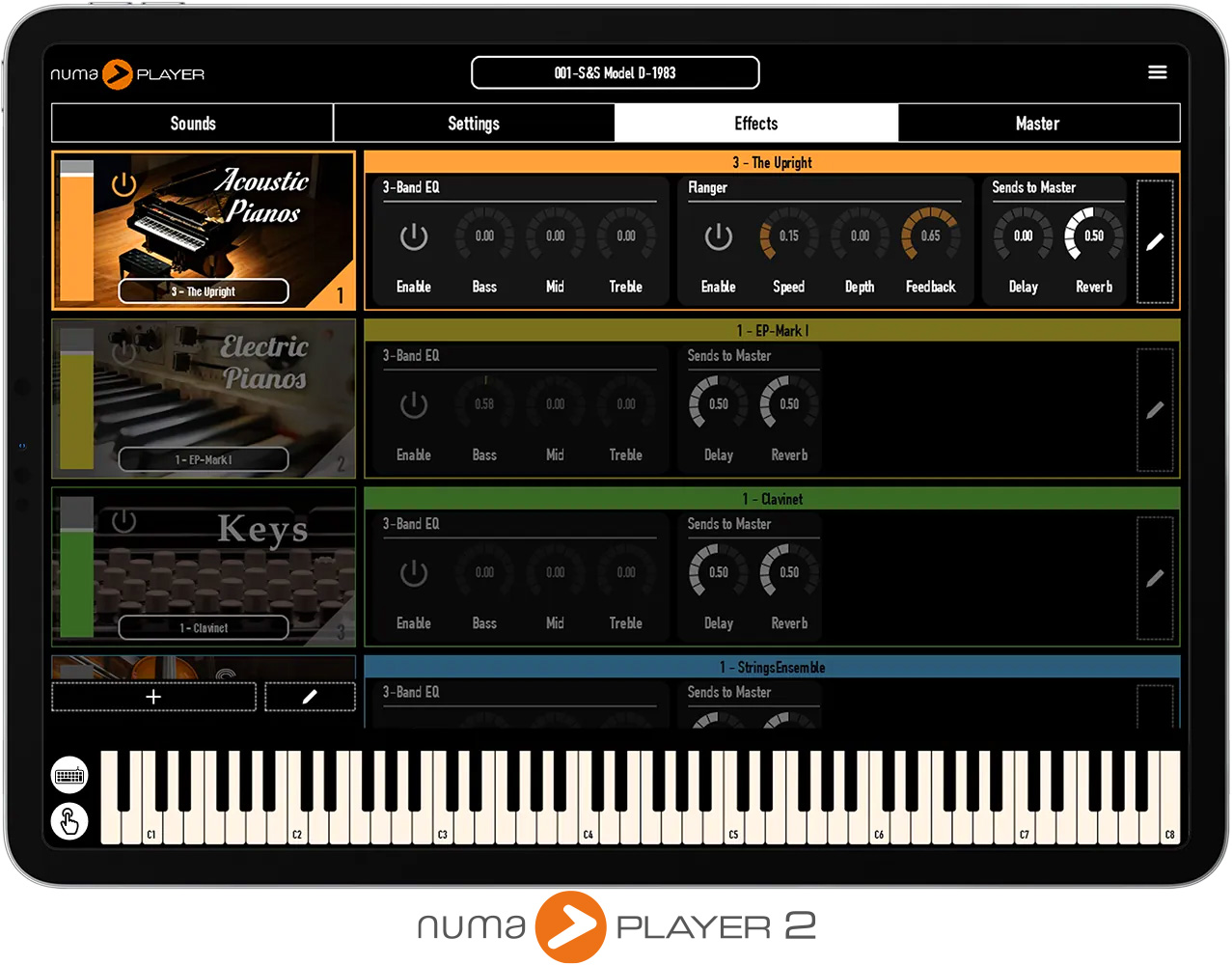Switch to the Sounds tab

(193, 124)
